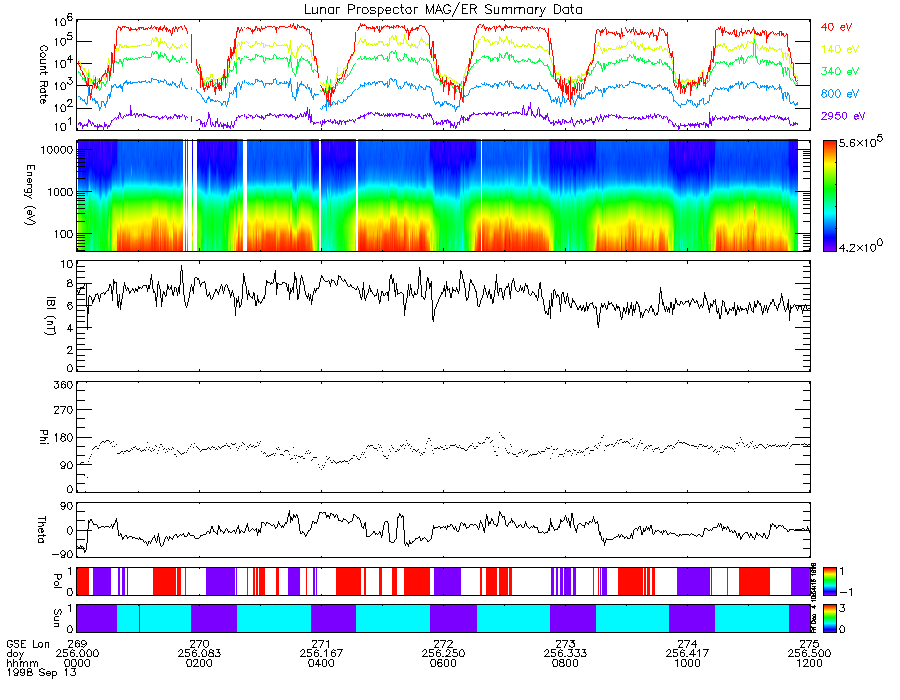Viewport: 900px width, 700px height.
Task: Click the 140 eV legend label
Action: pyautogui.click(x=840, y=49)
